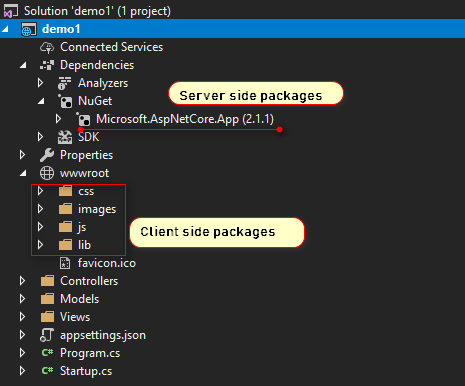This screenshot has width=465, height=386.
Task: Click the css folder icon
Action: (x=65, y=191)
